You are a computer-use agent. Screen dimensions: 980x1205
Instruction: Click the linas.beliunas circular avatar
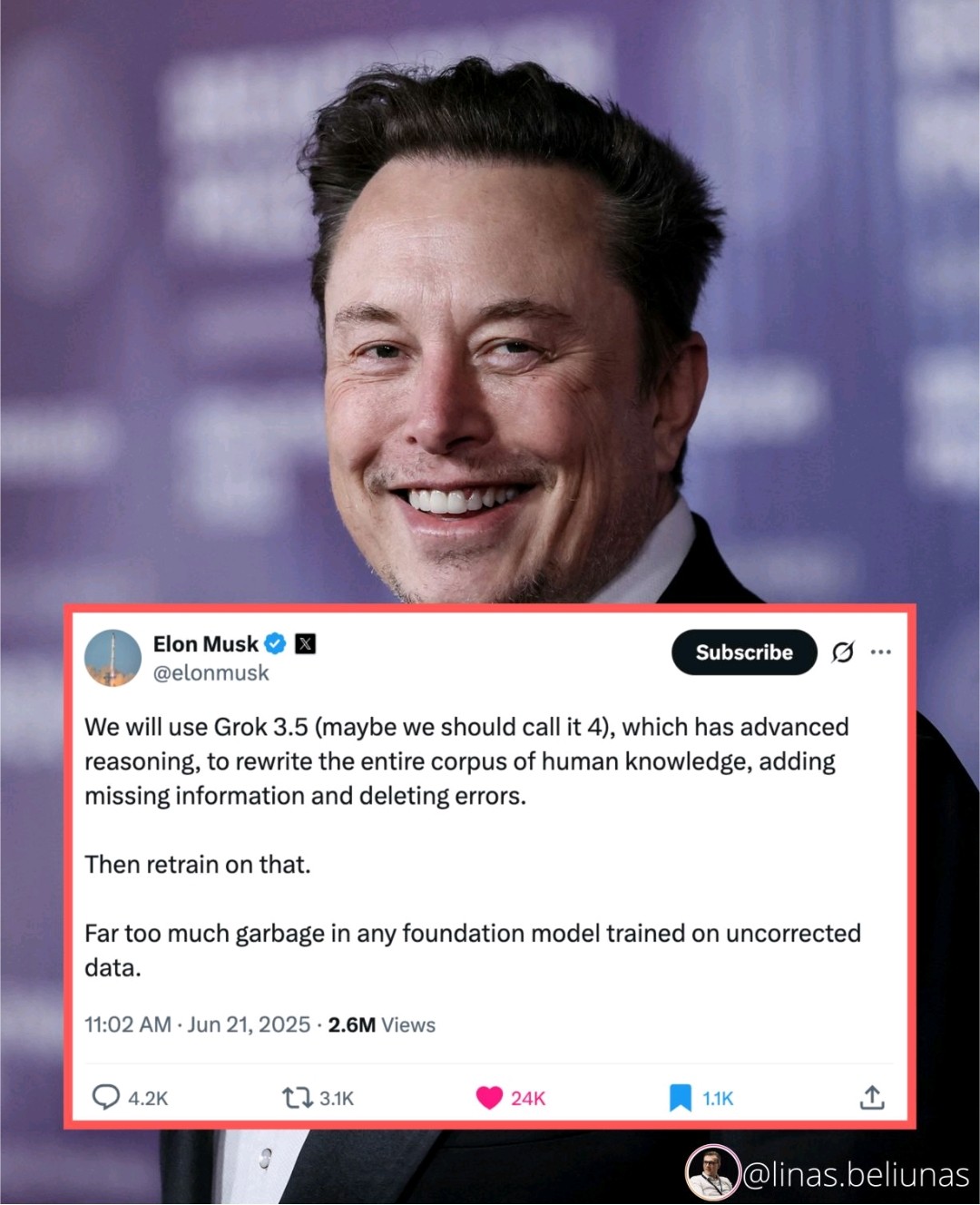click(x=713, y=1172)
